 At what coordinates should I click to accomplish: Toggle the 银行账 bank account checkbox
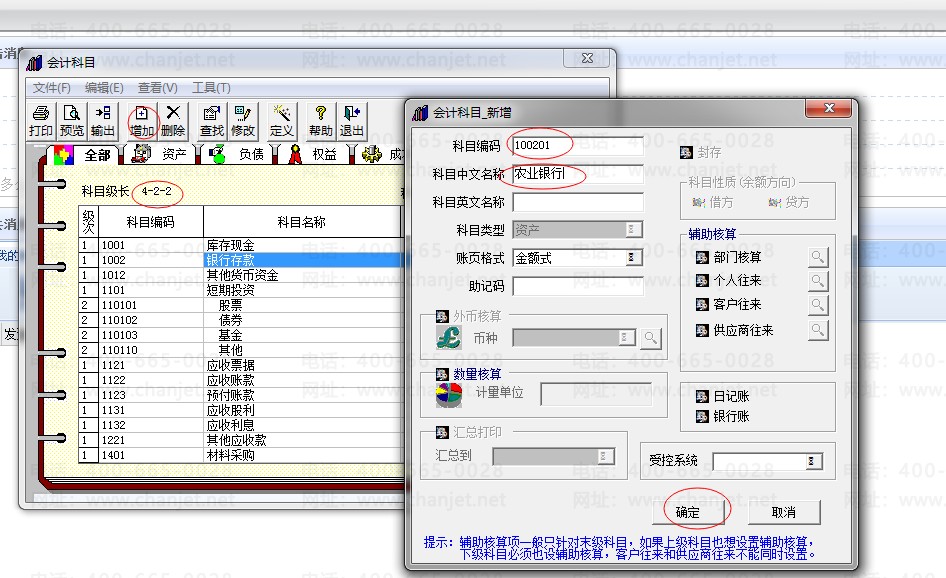[702, 416]
